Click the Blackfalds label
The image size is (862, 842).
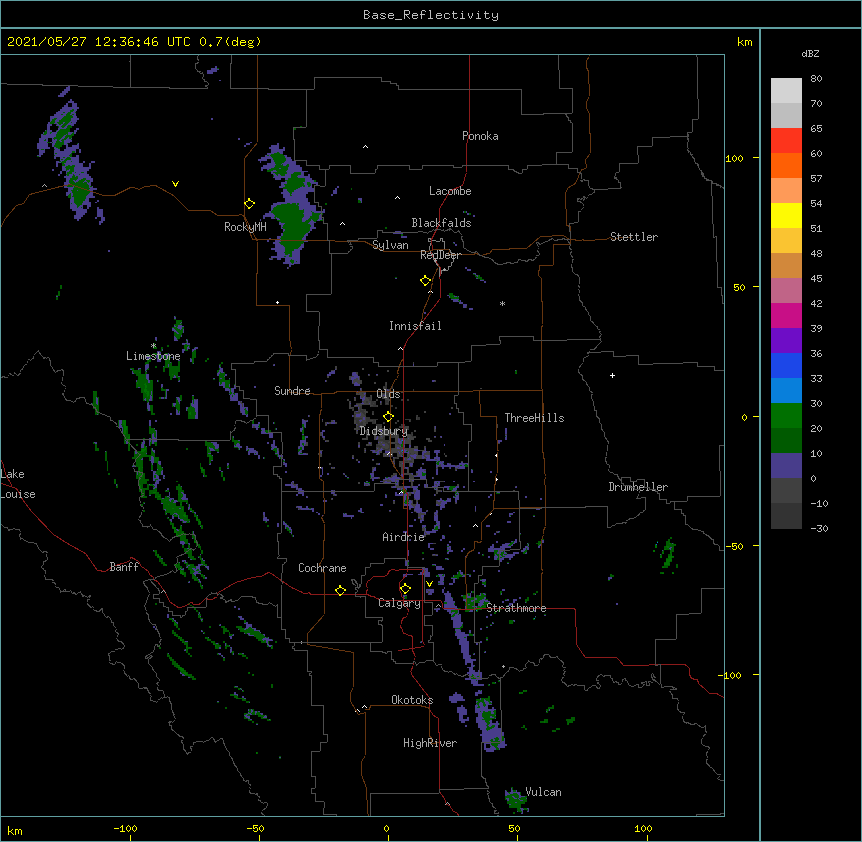(x=441, y=223)
